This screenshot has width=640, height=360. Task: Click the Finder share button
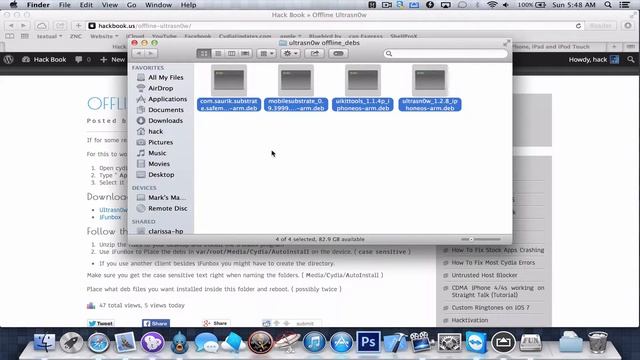(315, 53)
